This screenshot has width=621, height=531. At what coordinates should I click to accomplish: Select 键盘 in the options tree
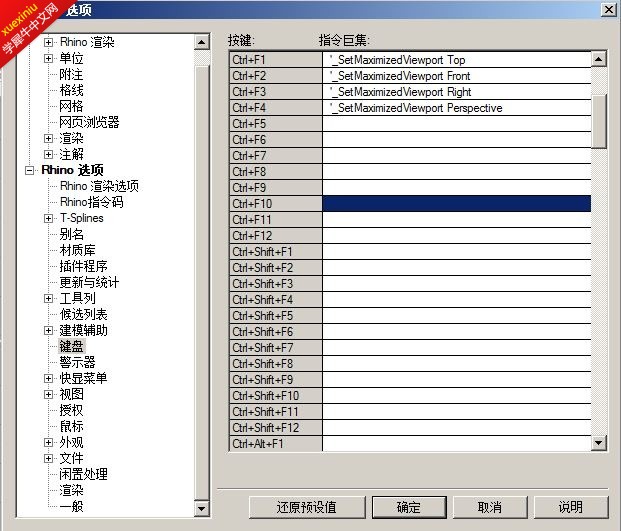[x=72, y=346]
